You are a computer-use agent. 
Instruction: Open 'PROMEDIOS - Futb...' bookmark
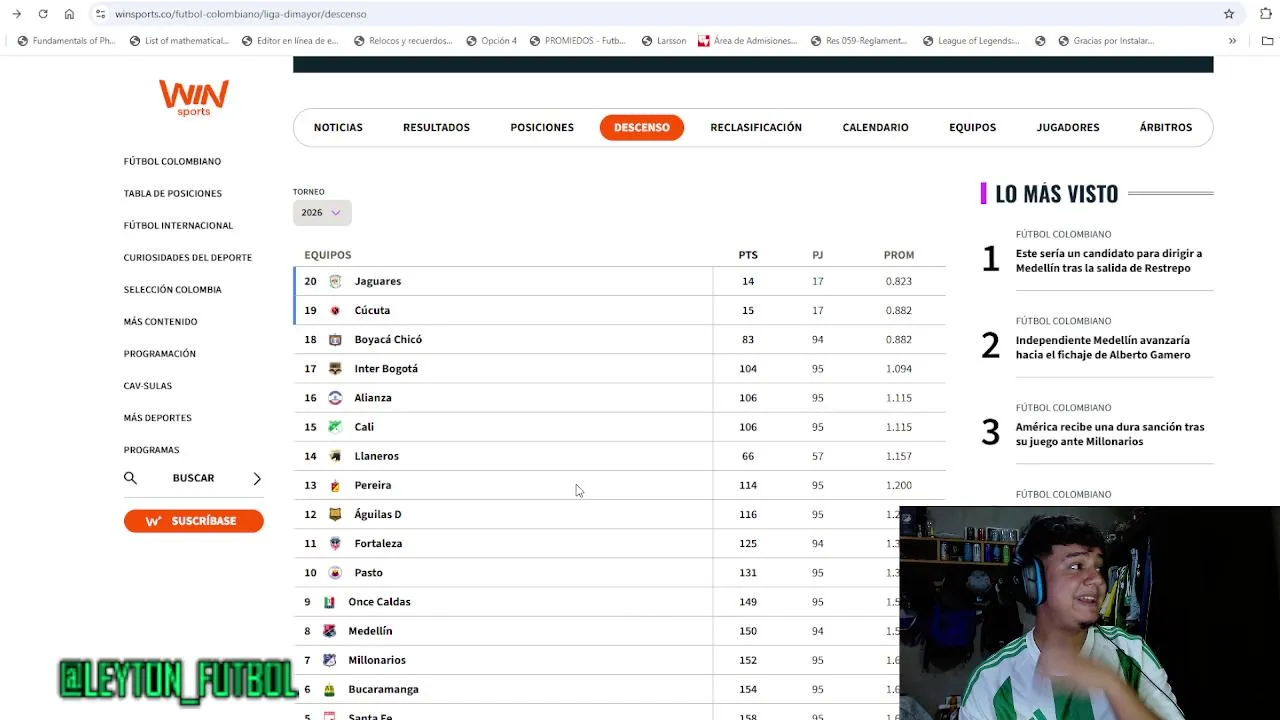coord(578,41)
